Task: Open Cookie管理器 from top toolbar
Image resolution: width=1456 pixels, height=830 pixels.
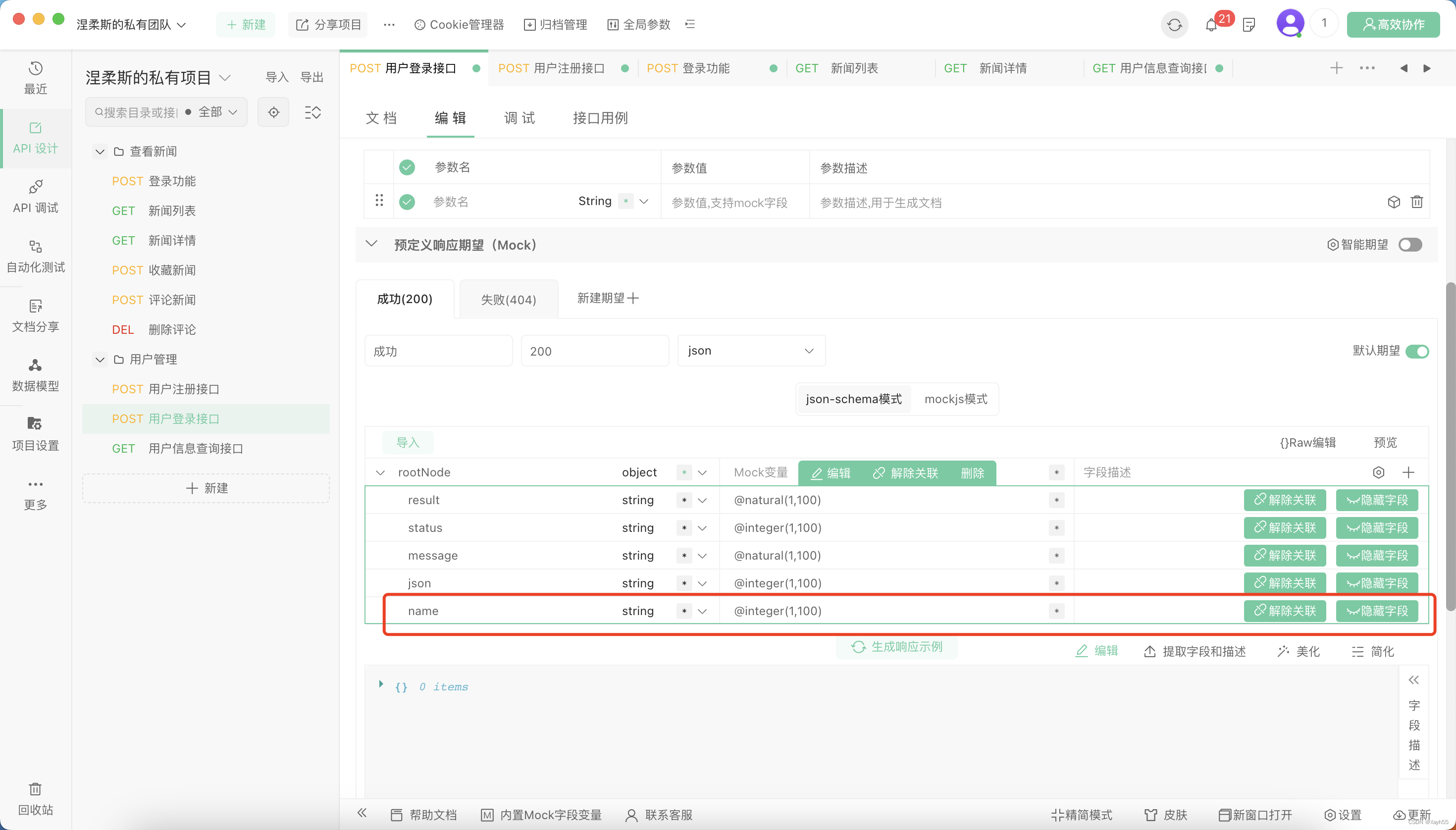Action: [459, 24]
